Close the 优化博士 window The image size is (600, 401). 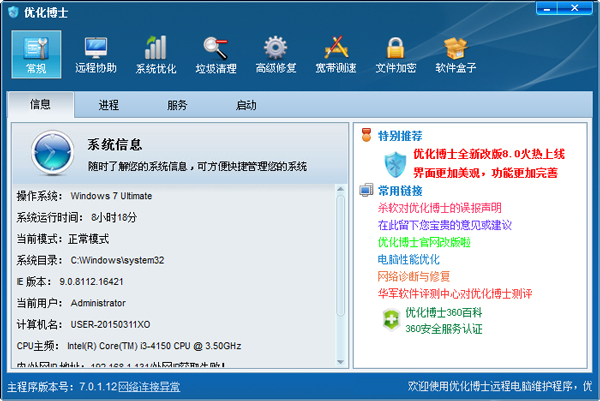click(575, 8)
